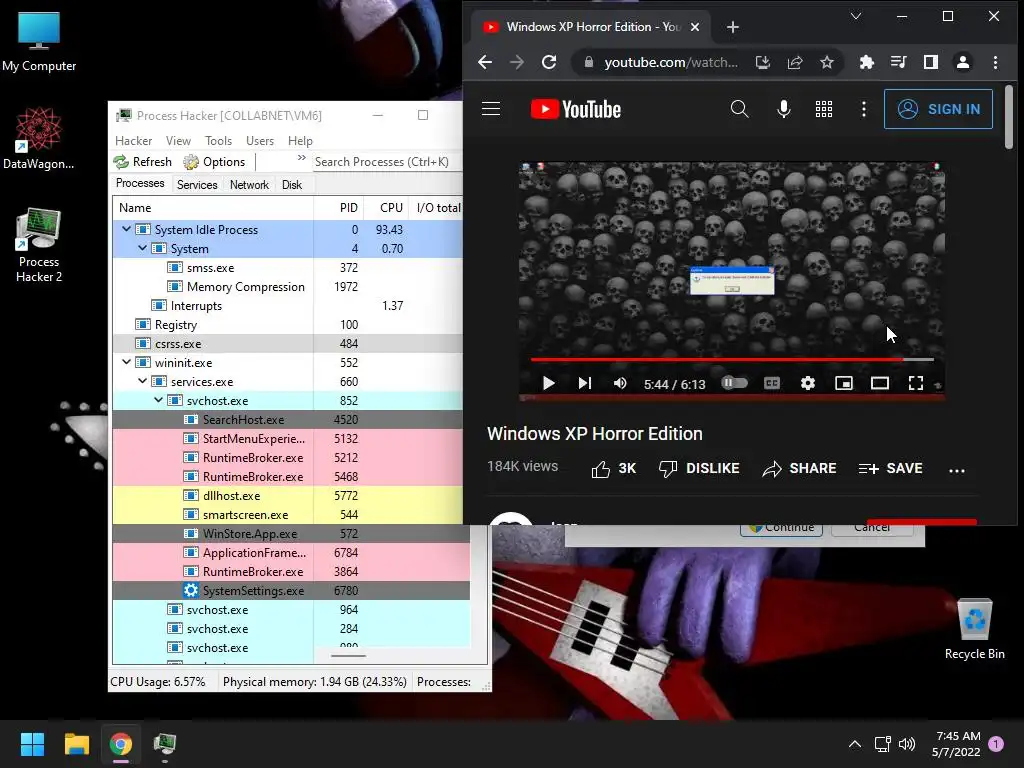Switch to theater mode

tap(880, 383)
